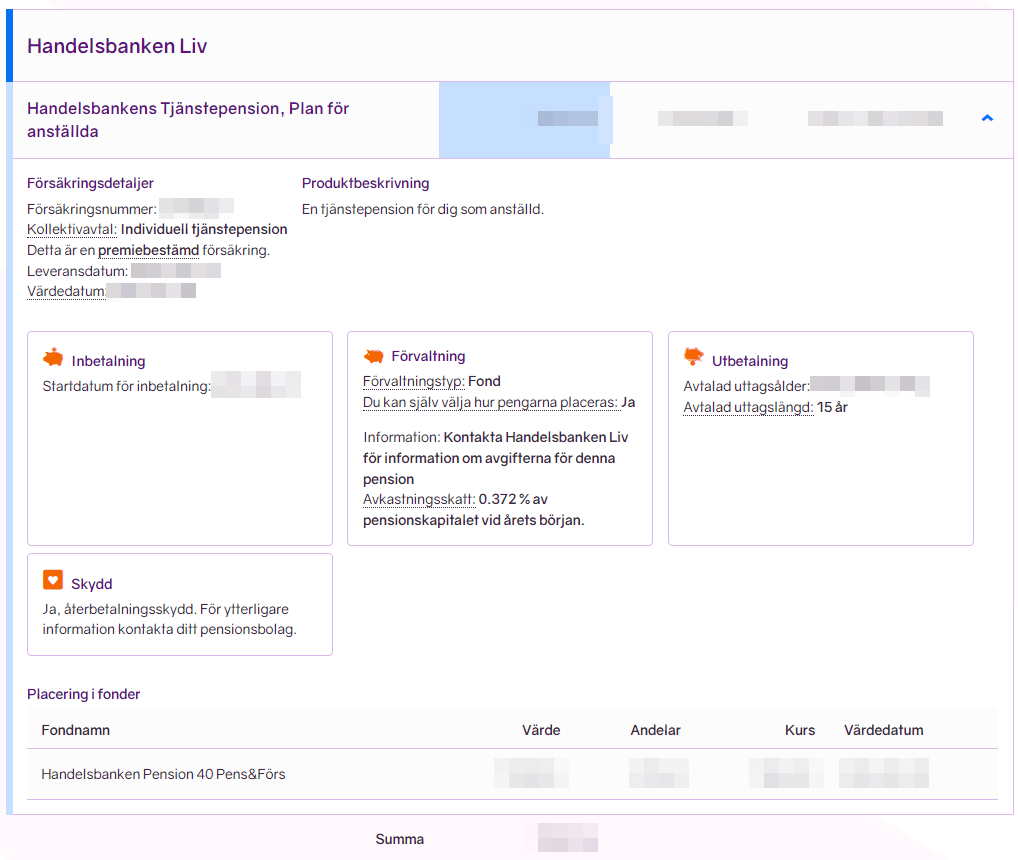The image size is (1018, 860).
Task: Click the Skydd heart icon
Action: [53, 581]
